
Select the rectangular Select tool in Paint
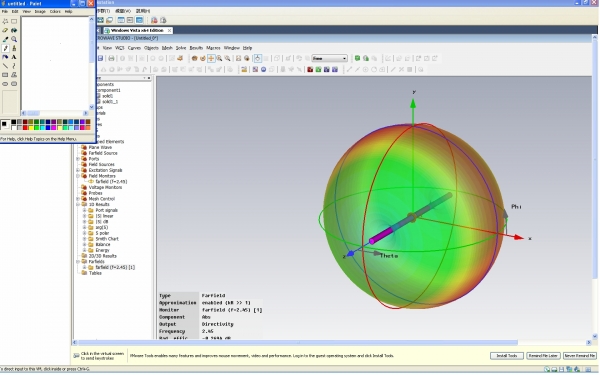(14, 21)
